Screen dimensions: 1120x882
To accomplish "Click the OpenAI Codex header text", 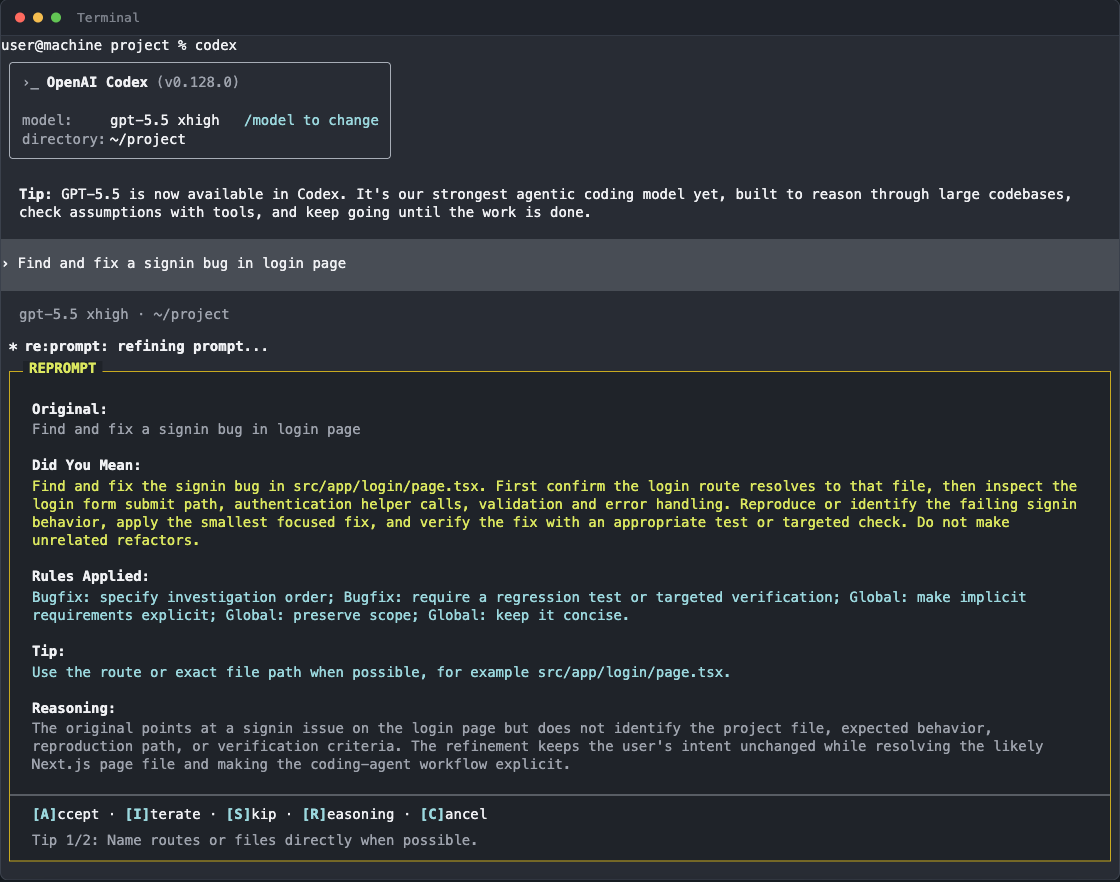I will (x=97, y=82).
